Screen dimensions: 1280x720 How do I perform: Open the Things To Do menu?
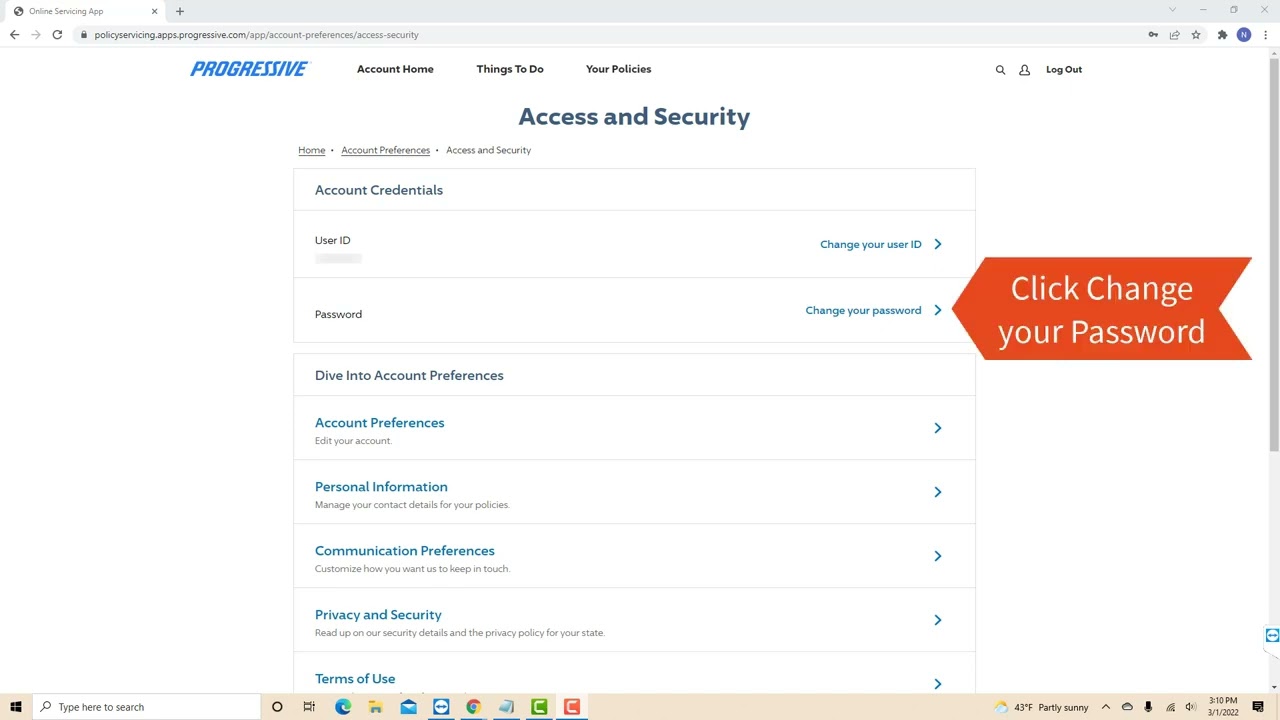[510, 69]
